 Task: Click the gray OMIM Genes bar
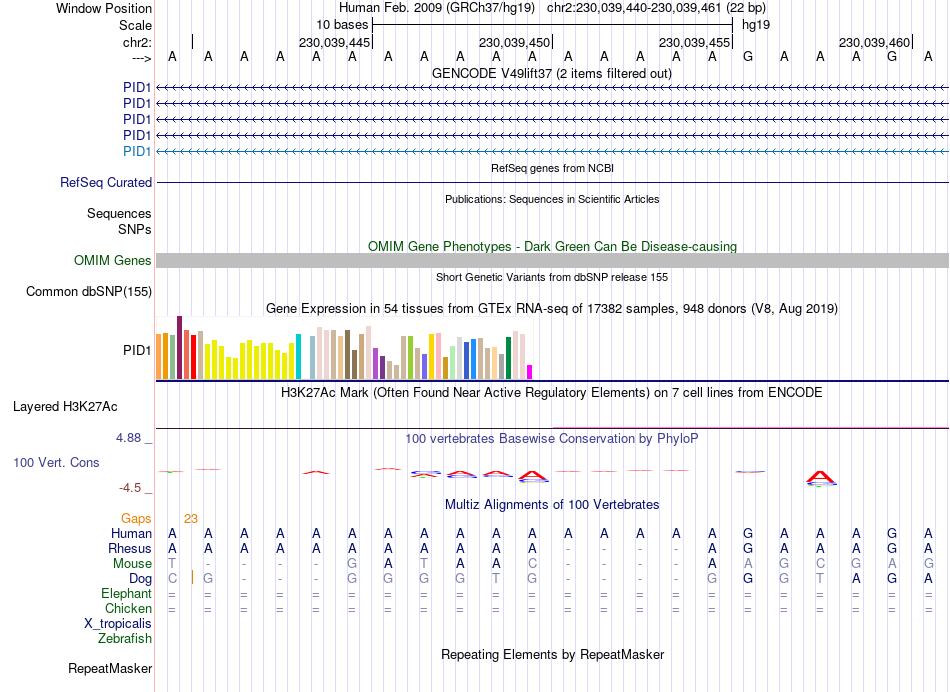click(x=552, y=261)
